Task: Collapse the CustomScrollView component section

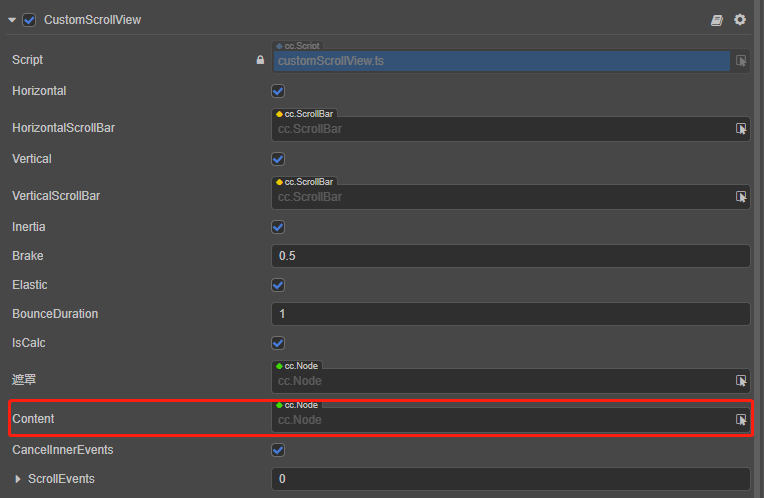Action: [x=12, y=20]
